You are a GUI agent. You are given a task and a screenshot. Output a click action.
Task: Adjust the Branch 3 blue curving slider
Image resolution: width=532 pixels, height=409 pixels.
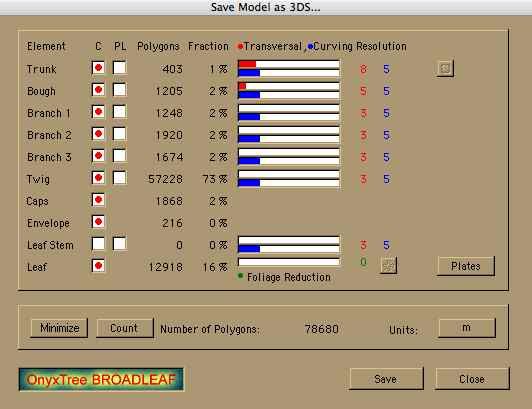pyautogui.click(x=289, y=161)
